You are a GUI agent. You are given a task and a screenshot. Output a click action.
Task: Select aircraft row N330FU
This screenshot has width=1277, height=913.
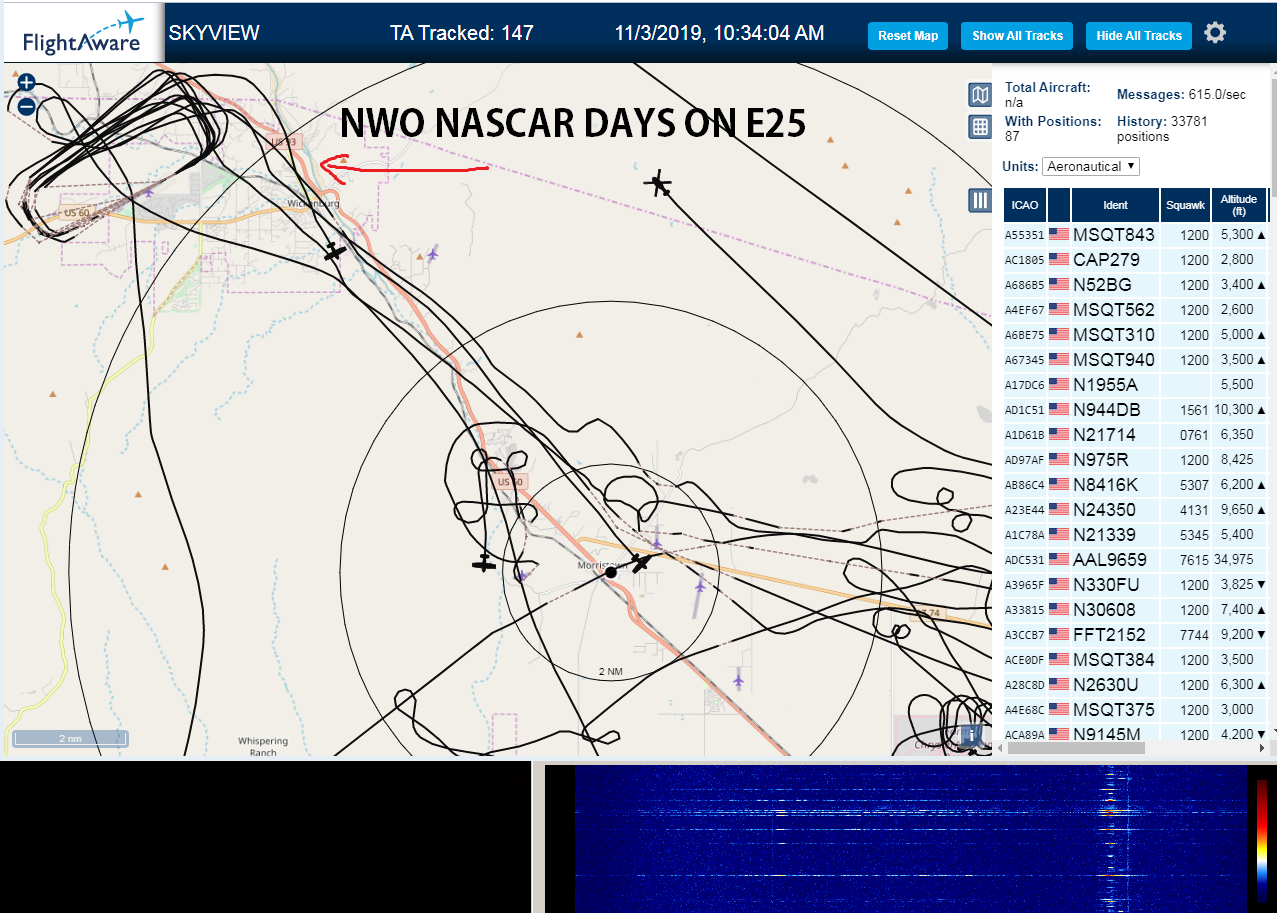pos(1136,585)
